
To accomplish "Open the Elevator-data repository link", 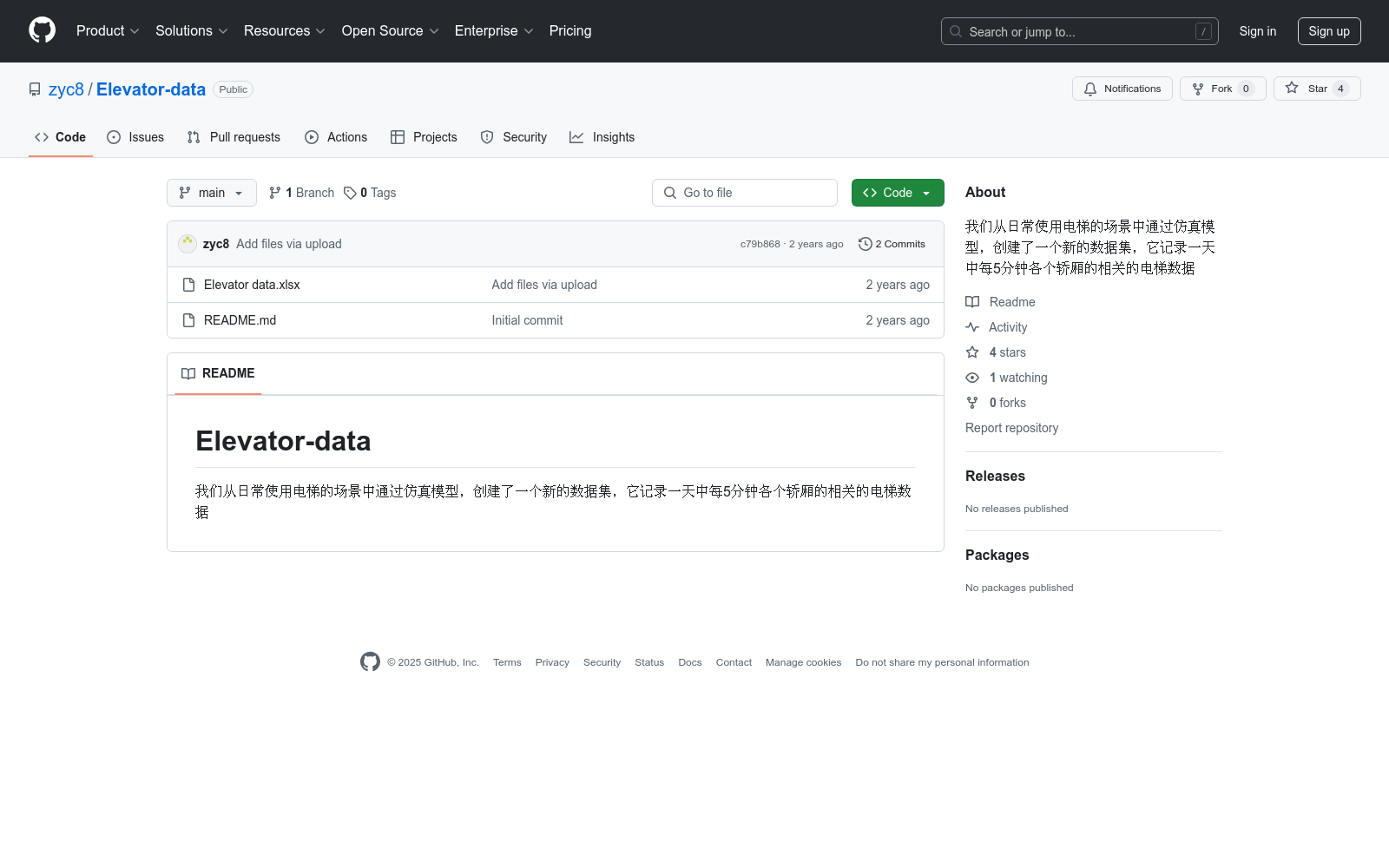I will (x=151, y=89).
